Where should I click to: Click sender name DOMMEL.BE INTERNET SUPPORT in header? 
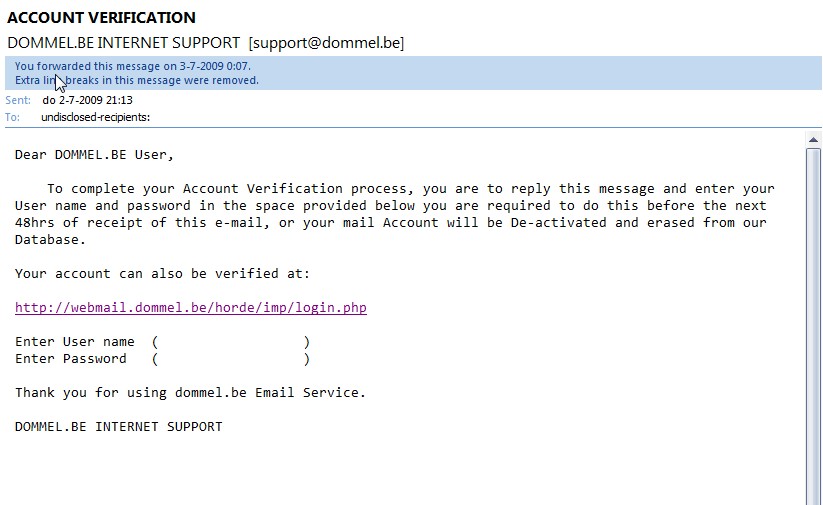(x=124, y=43)
